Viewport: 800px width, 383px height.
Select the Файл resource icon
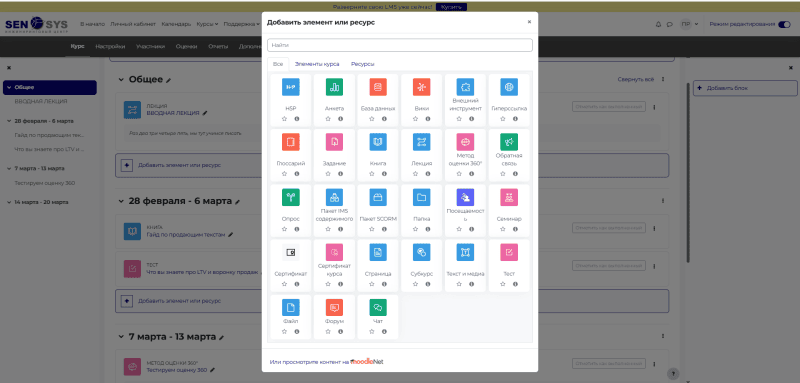tap(291, 308)
